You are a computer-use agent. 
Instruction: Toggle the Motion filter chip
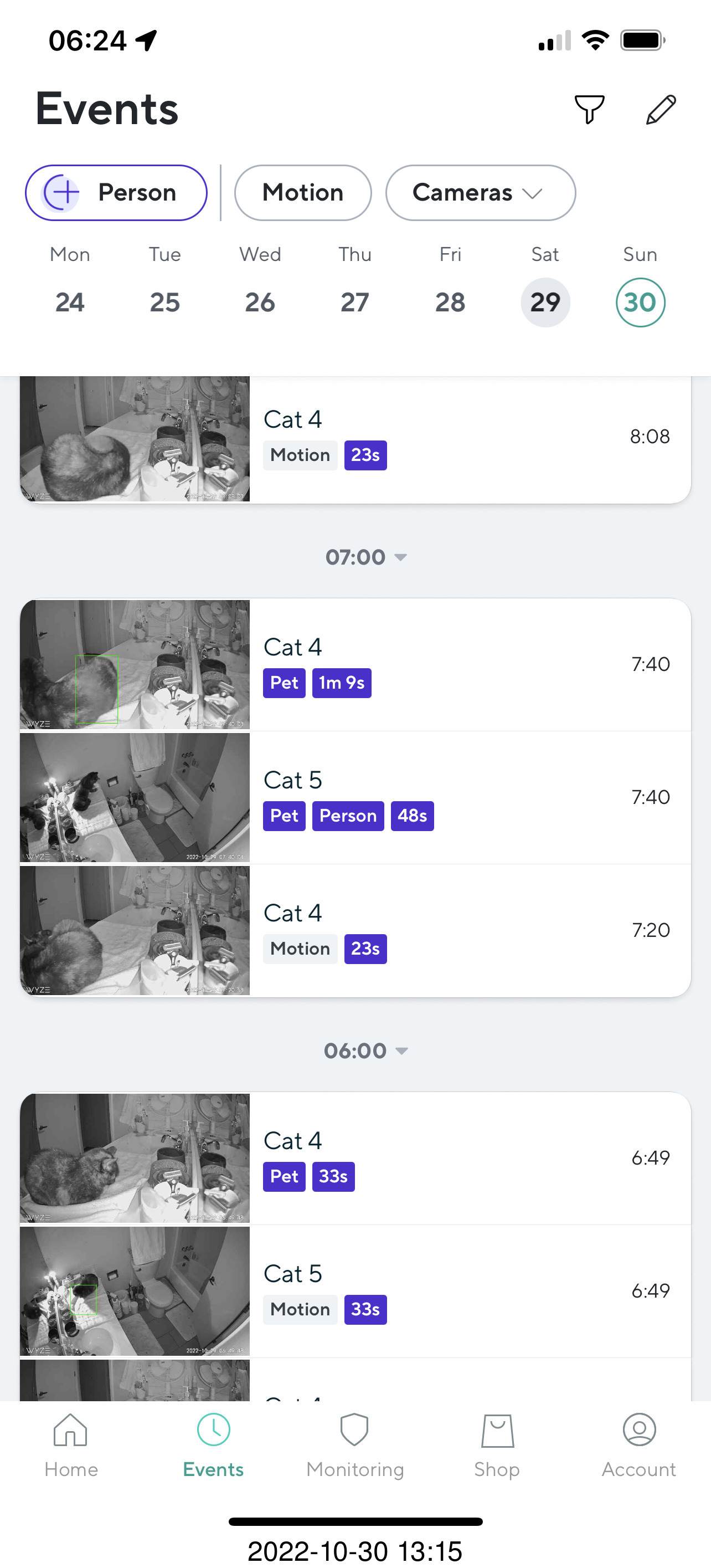(x=303, y=193)
